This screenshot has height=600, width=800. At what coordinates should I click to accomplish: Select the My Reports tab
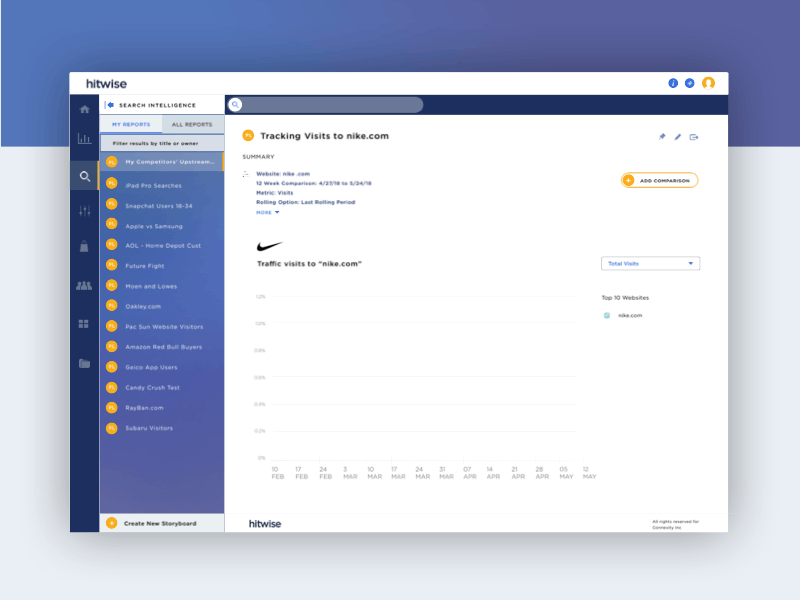(131, 125)
